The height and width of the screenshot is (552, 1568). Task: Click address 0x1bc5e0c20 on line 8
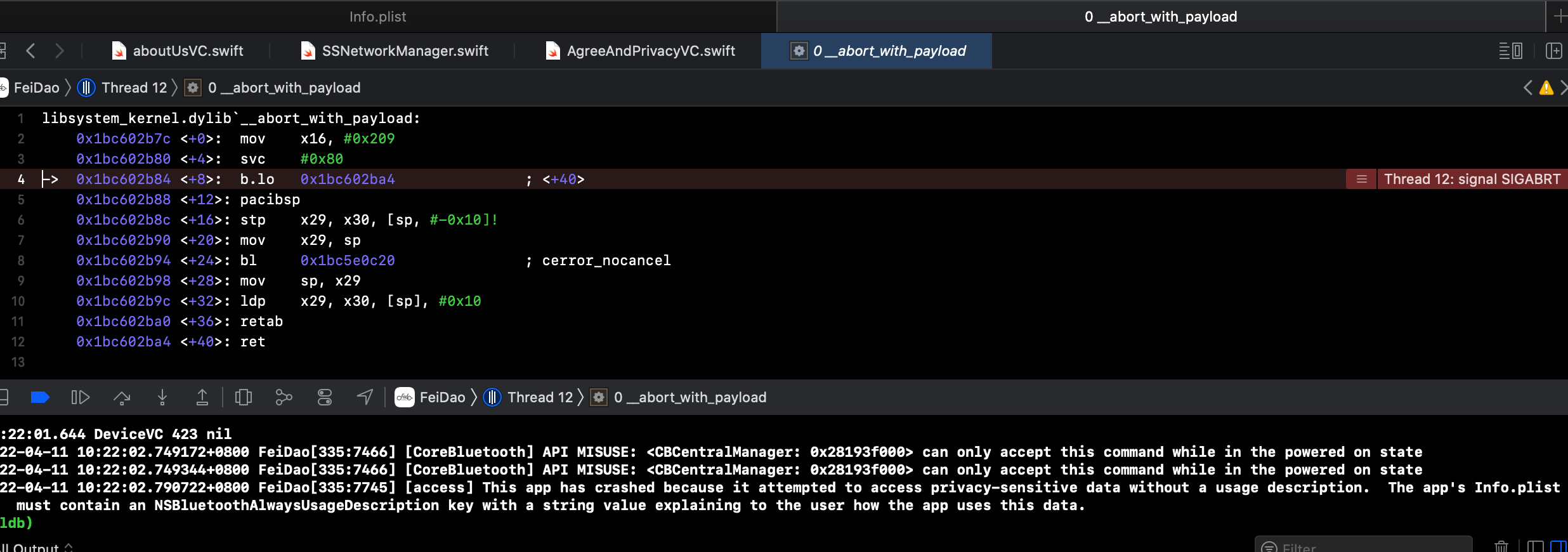click(348, 260)
